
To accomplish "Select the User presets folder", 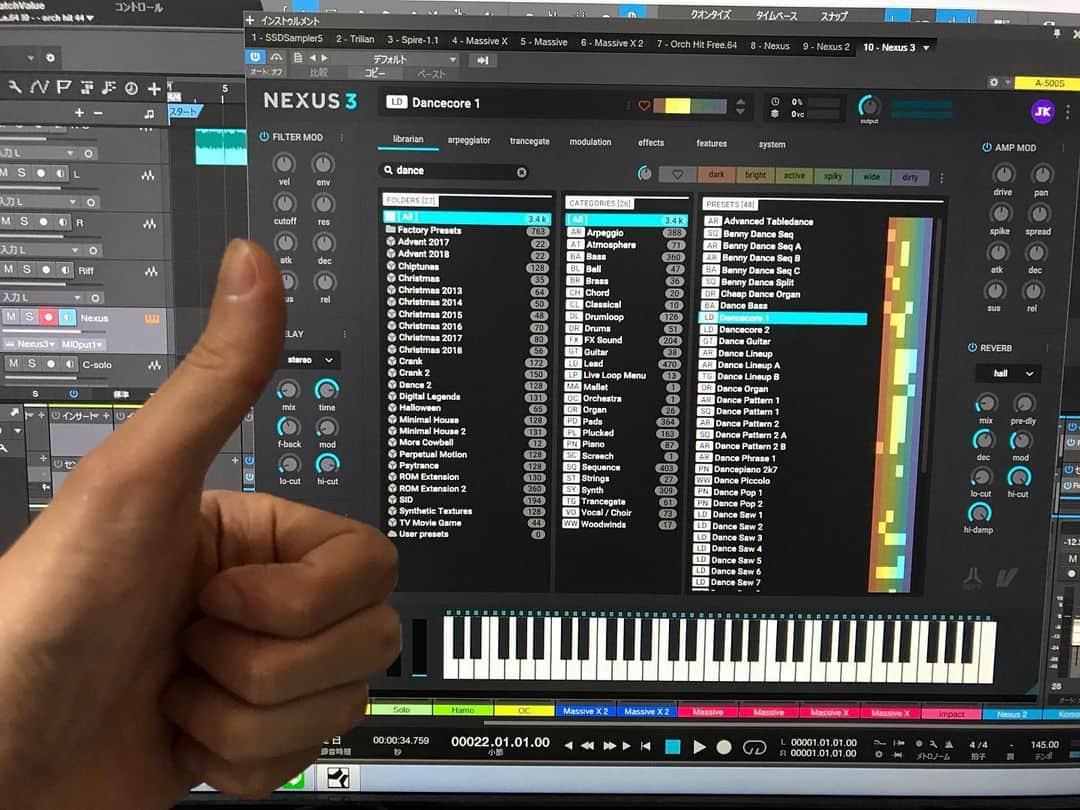I will click(x=467, y=534).
